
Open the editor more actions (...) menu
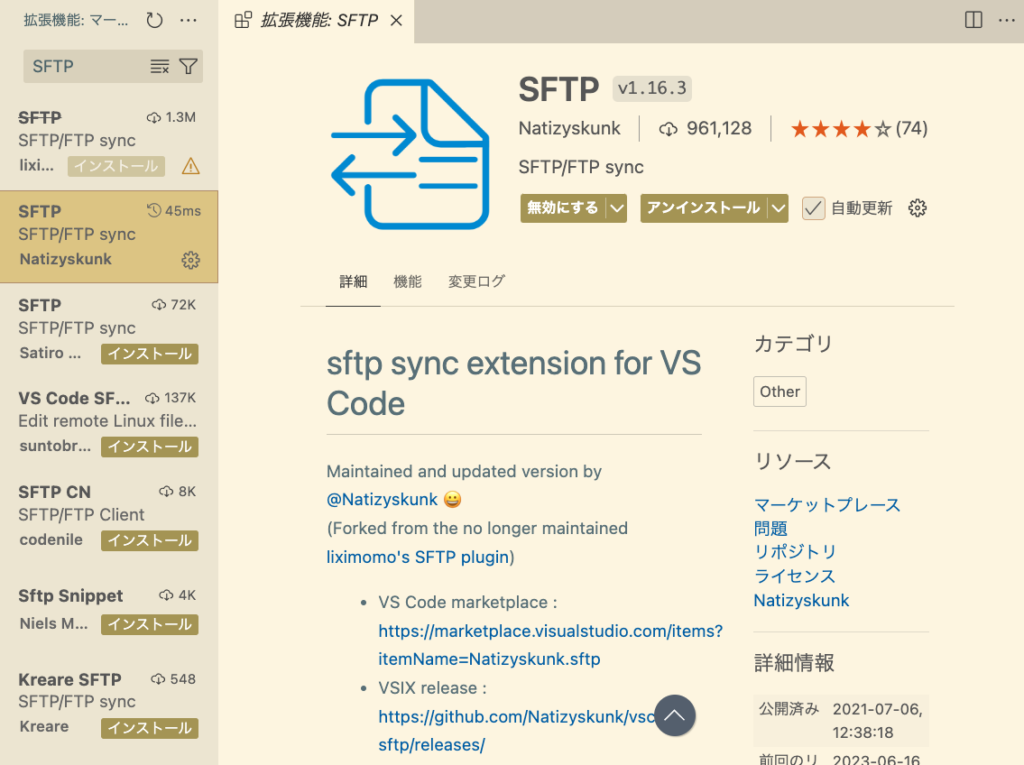[x=1007, y=19]
